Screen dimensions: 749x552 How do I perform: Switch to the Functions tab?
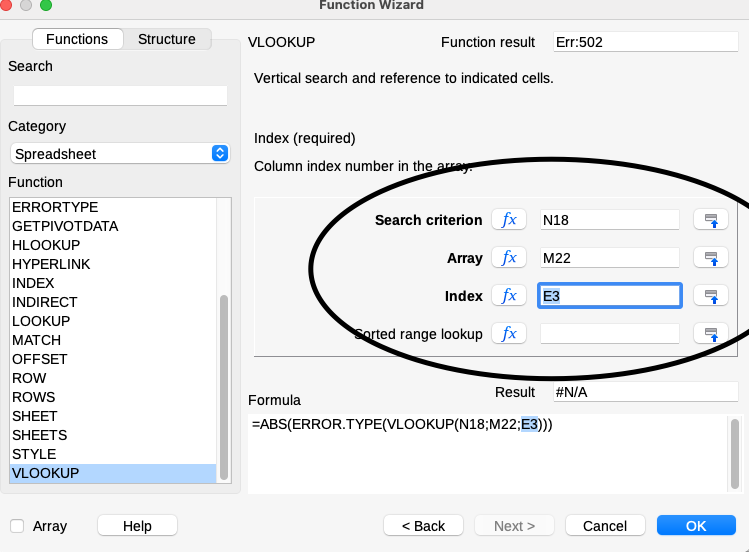(x=77, y=39)
